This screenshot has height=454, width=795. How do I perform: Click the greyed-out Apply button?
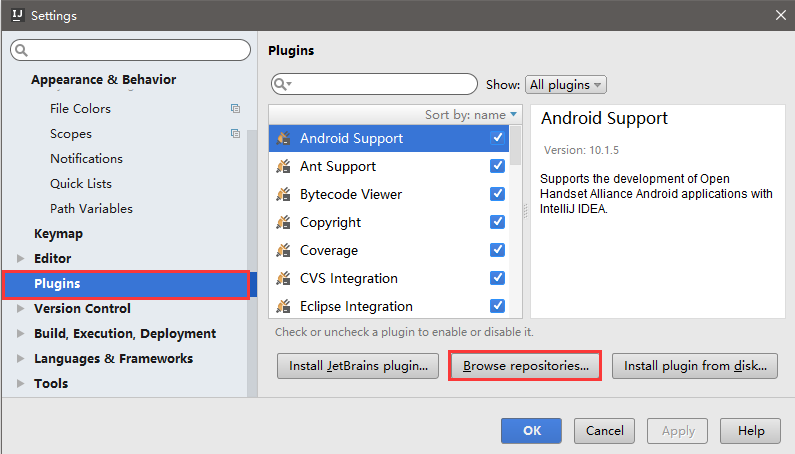click(x=677, y=431)
